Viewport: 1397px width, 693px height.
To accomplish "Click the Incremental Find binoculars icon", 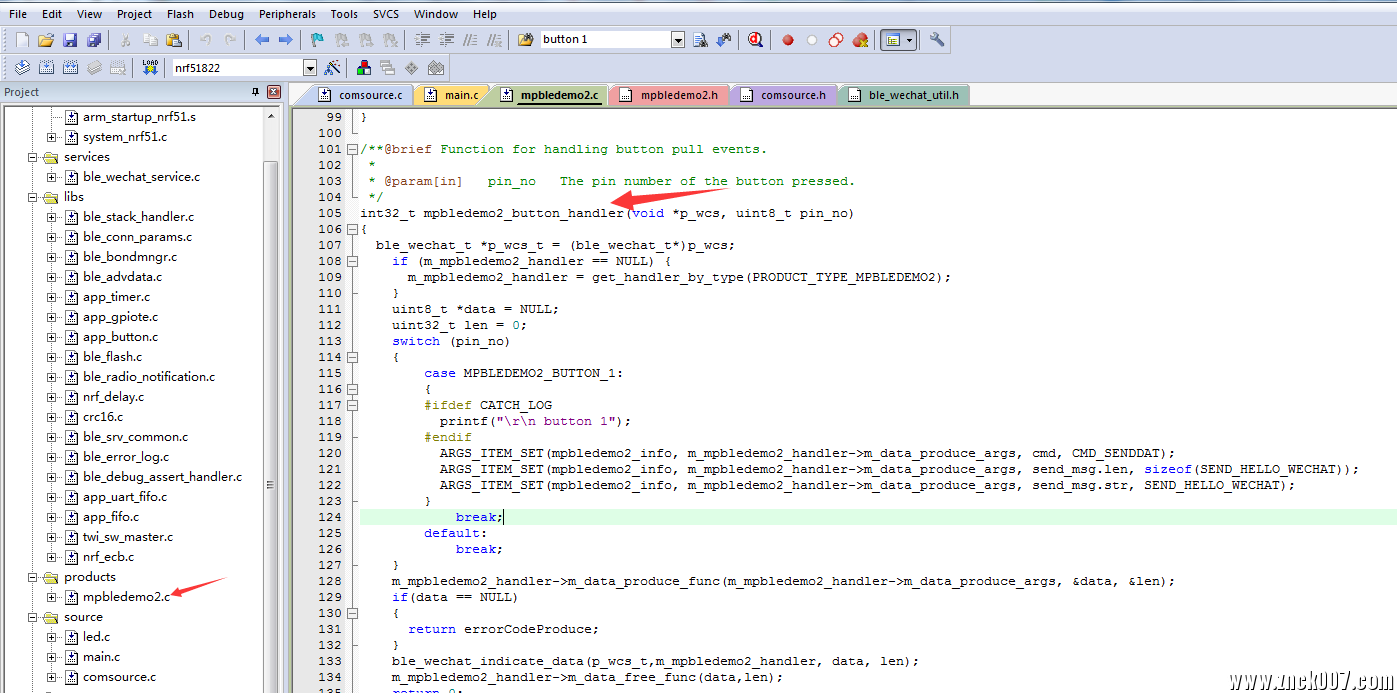I will (723, 40).
